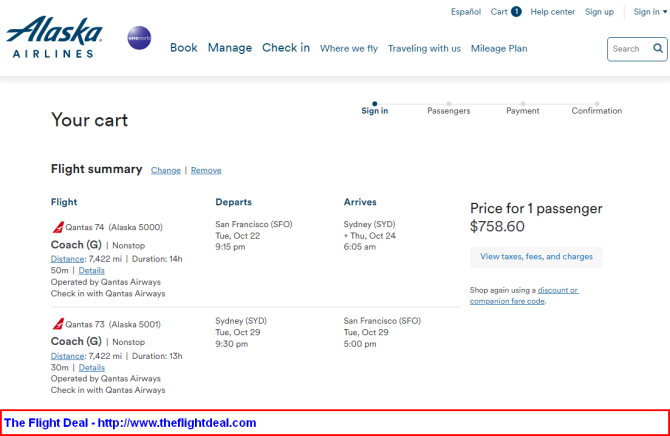Screen dimensions: 670x436
Task: Click 'Qantas 73 (Alaska 5001)' flight text
Action: [x=113, y=324]
